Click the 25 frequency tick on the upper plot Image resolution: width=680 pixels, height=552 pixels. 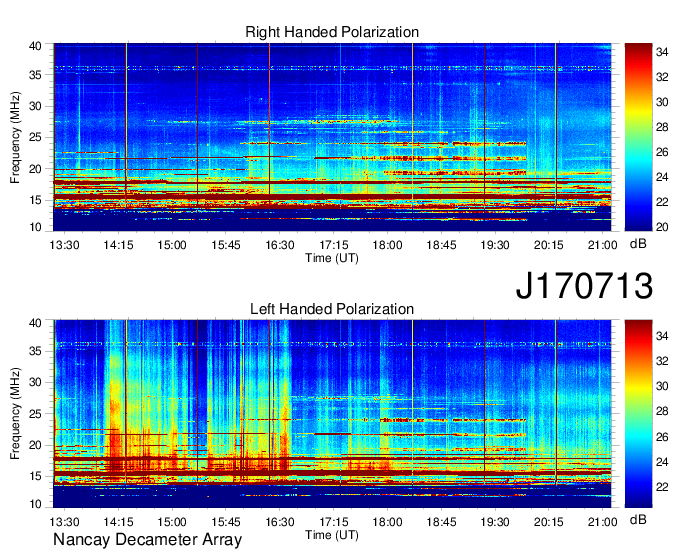[x=35, y=138]
